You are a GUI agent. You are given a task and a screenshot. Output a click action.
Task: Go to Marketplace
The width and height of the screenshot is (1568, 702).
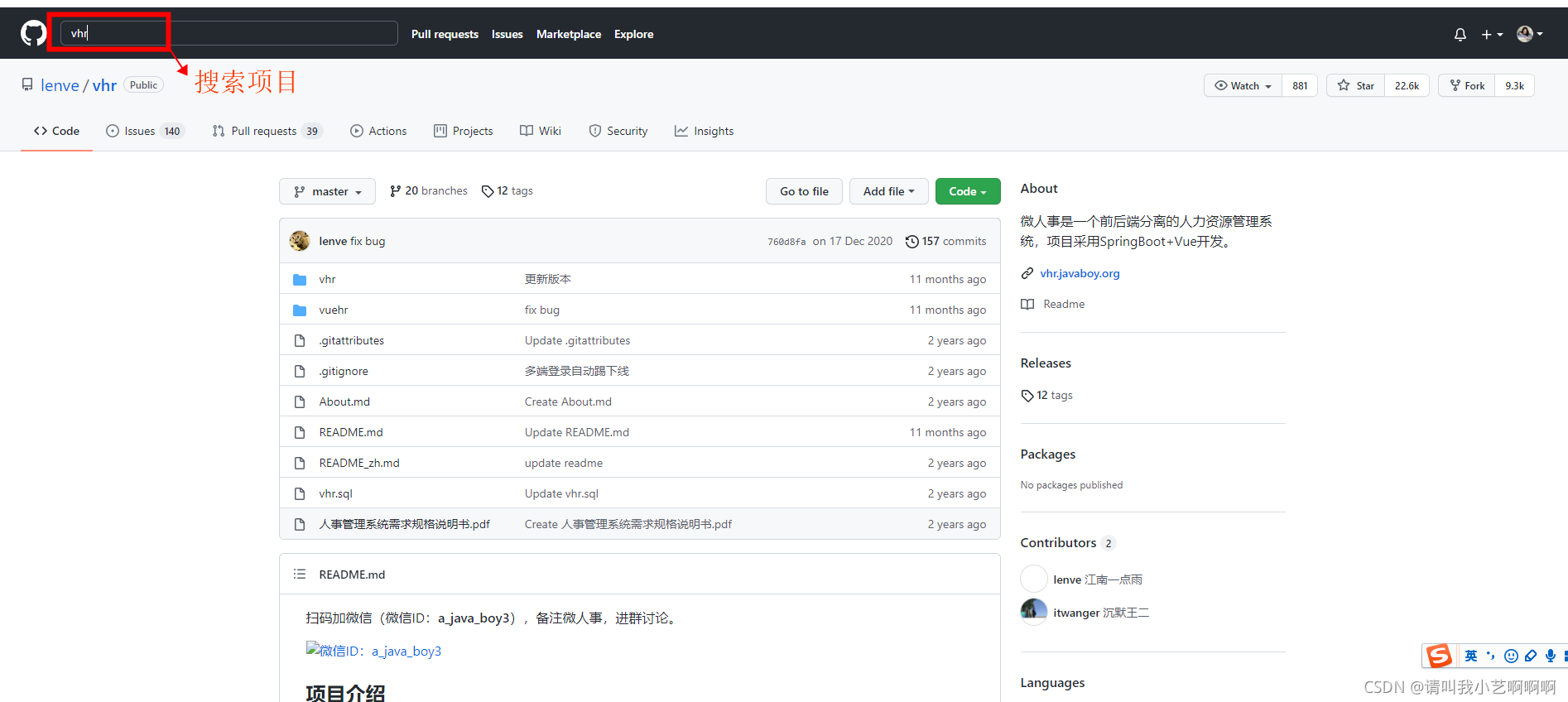point(569,34)
